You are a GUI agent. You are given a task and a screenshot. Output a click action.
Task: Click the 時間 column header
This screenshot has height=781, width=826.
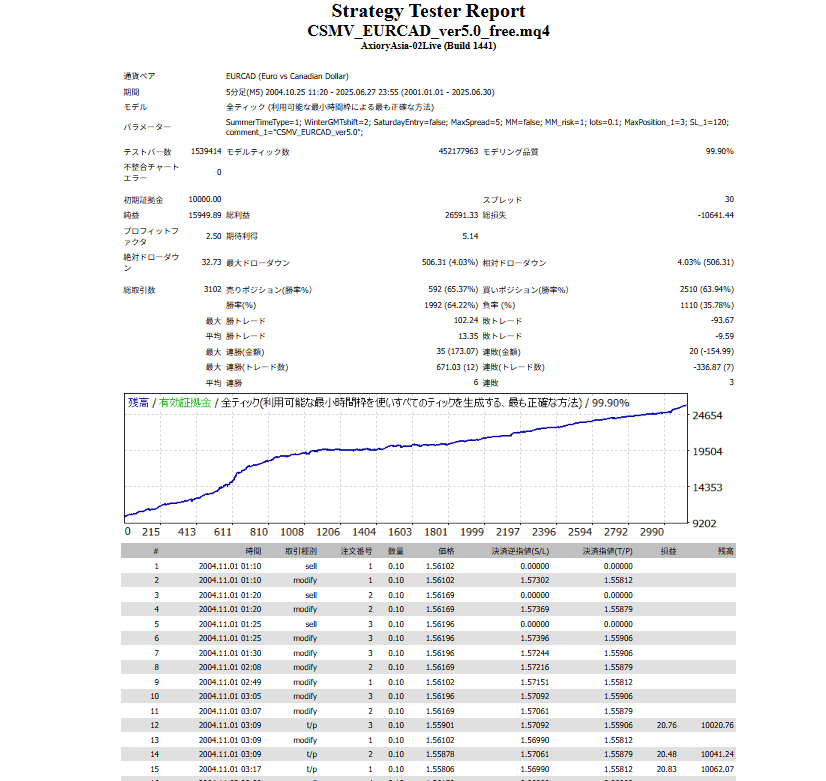[x=253, y=550]
